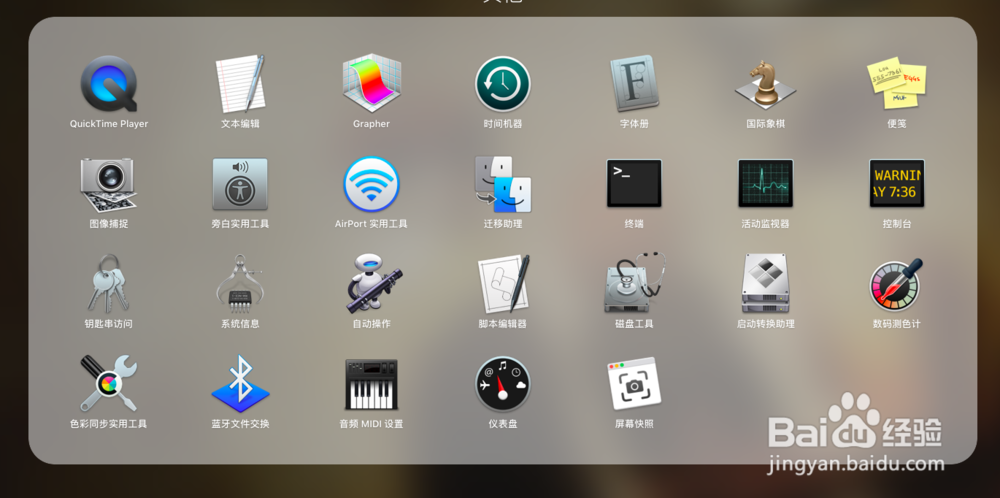This screenshot has height=498, width=1000.
Task: Click the "终端" label text
Action: tap(634, 224)
